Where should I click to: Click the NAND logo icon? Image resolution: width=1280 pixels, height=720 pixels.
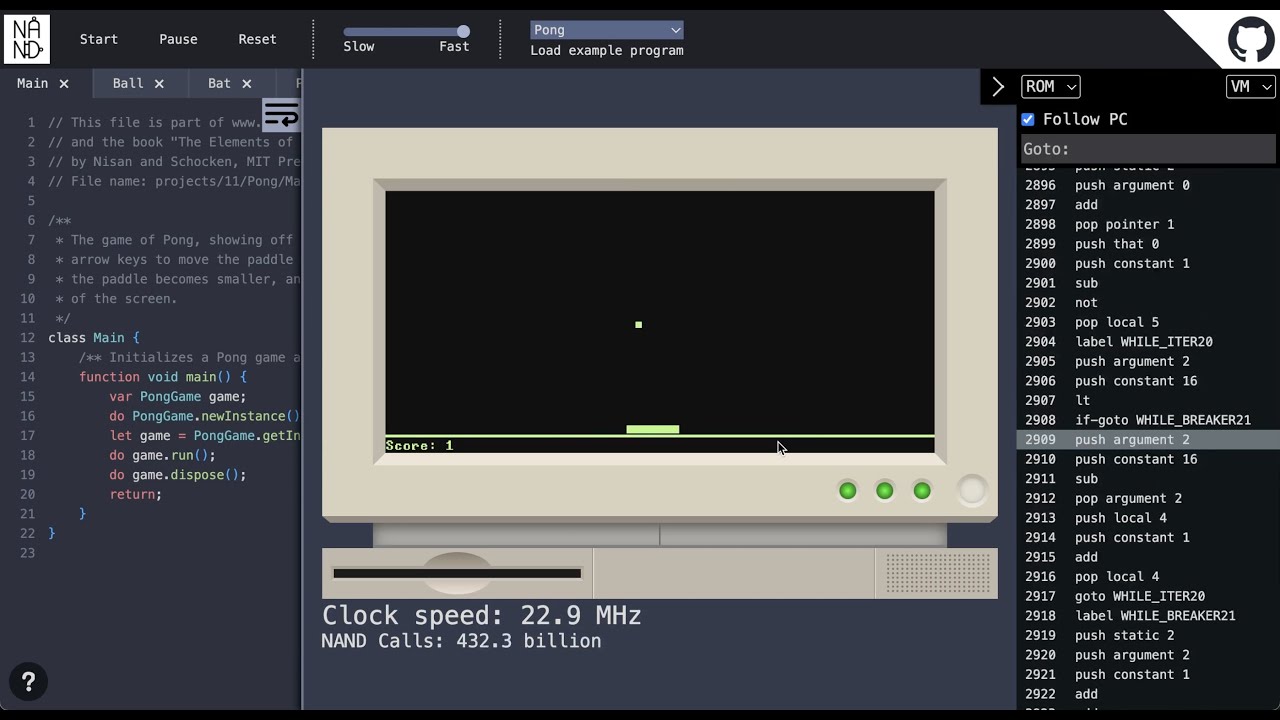tap(26, 39)
